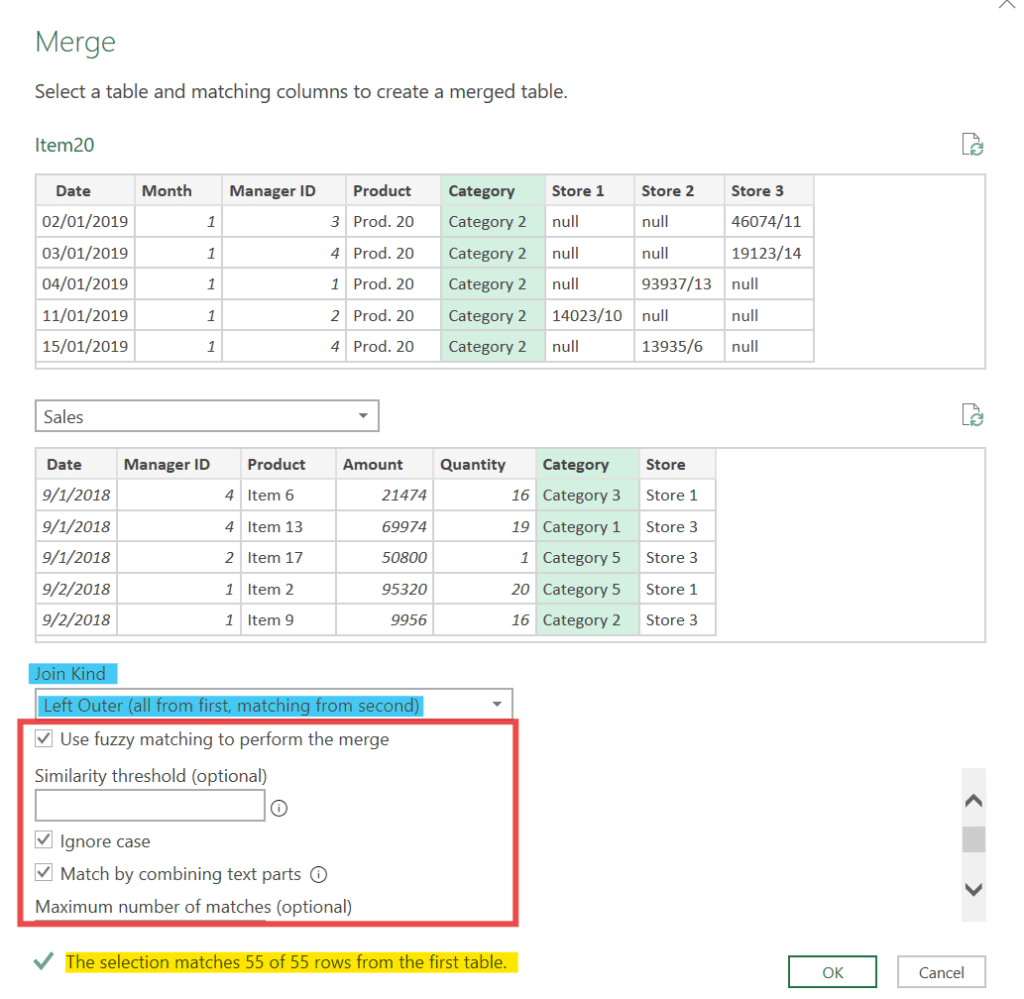Click the options panel scrollbar thumb
The width and height of the screenshot is (1024, 999).
(972, 840)
